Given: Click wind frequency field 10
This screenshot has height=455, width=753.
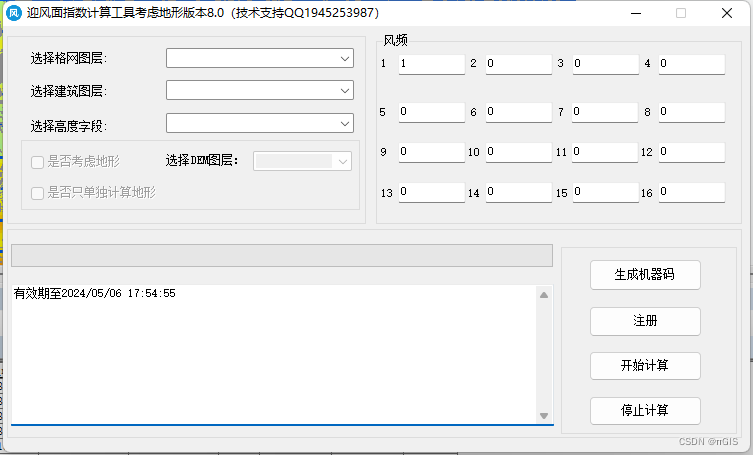Looking at the screenshot, I should coord(519,152).
